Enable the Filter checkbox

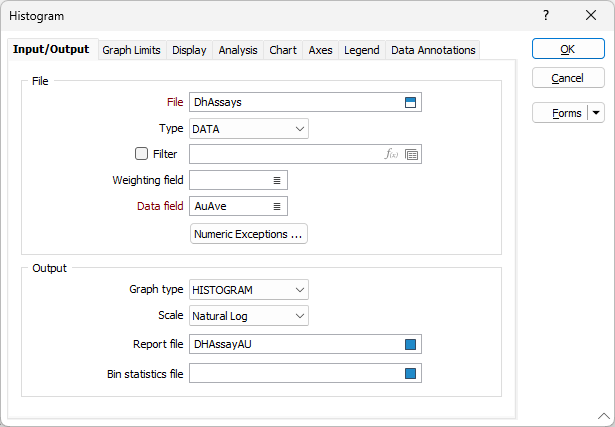click(x=141, y=154)
